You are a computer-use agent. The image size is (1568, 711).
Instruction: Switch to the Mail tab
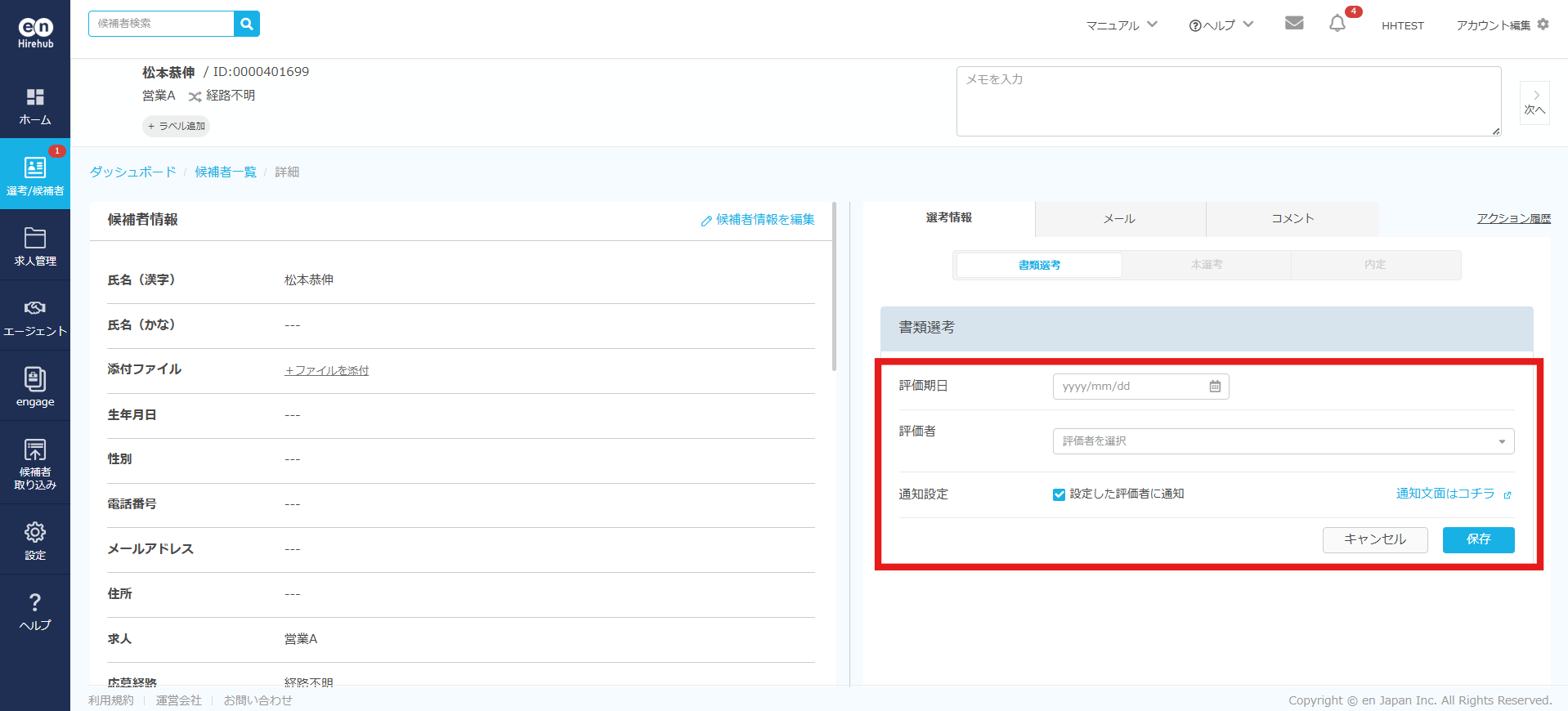point(1119,219)
